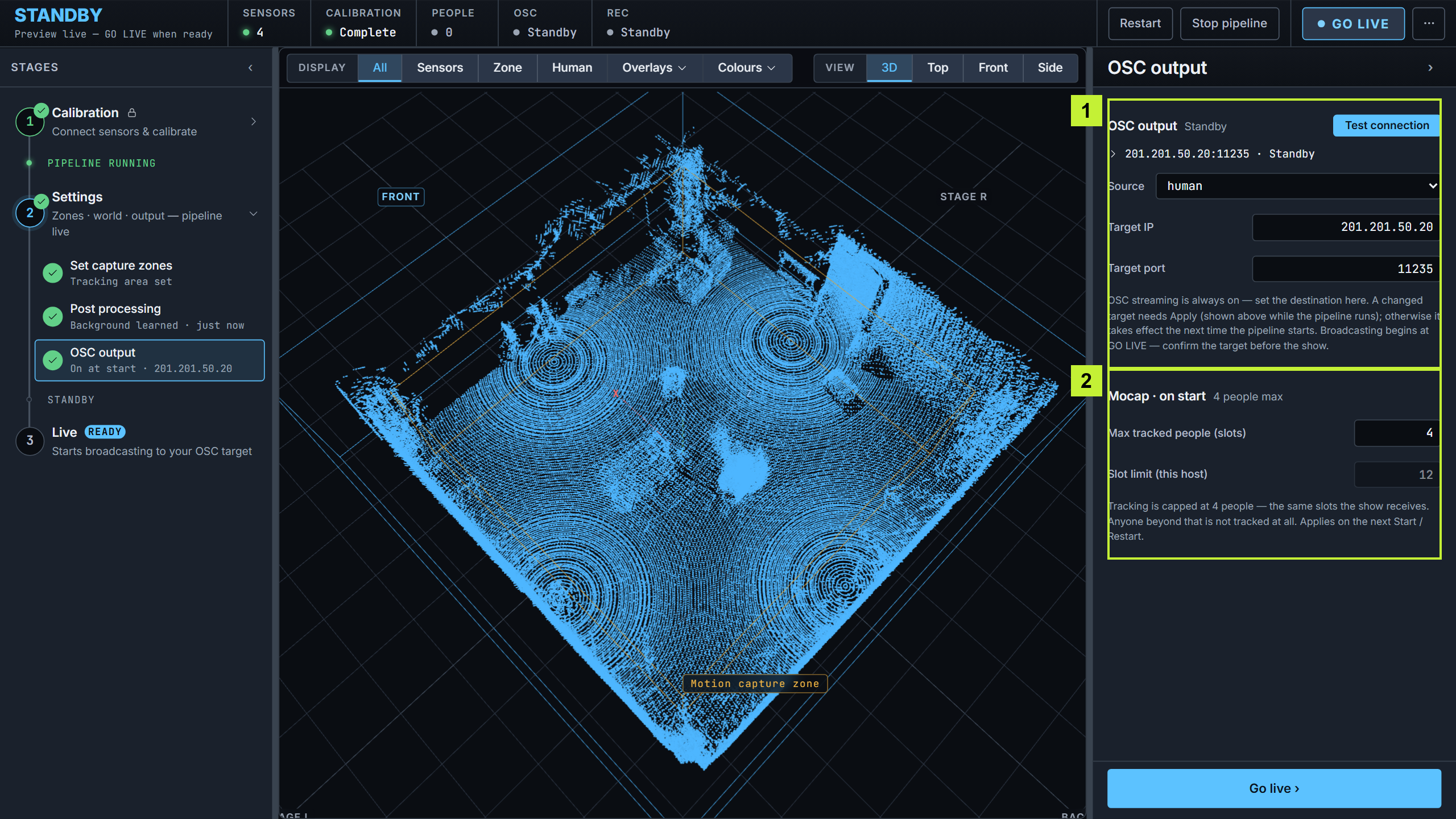Click the Motion capture zone label
The height and width of the screenshot is (819, 1456).
pyautogui.click(x=755, y=684)
